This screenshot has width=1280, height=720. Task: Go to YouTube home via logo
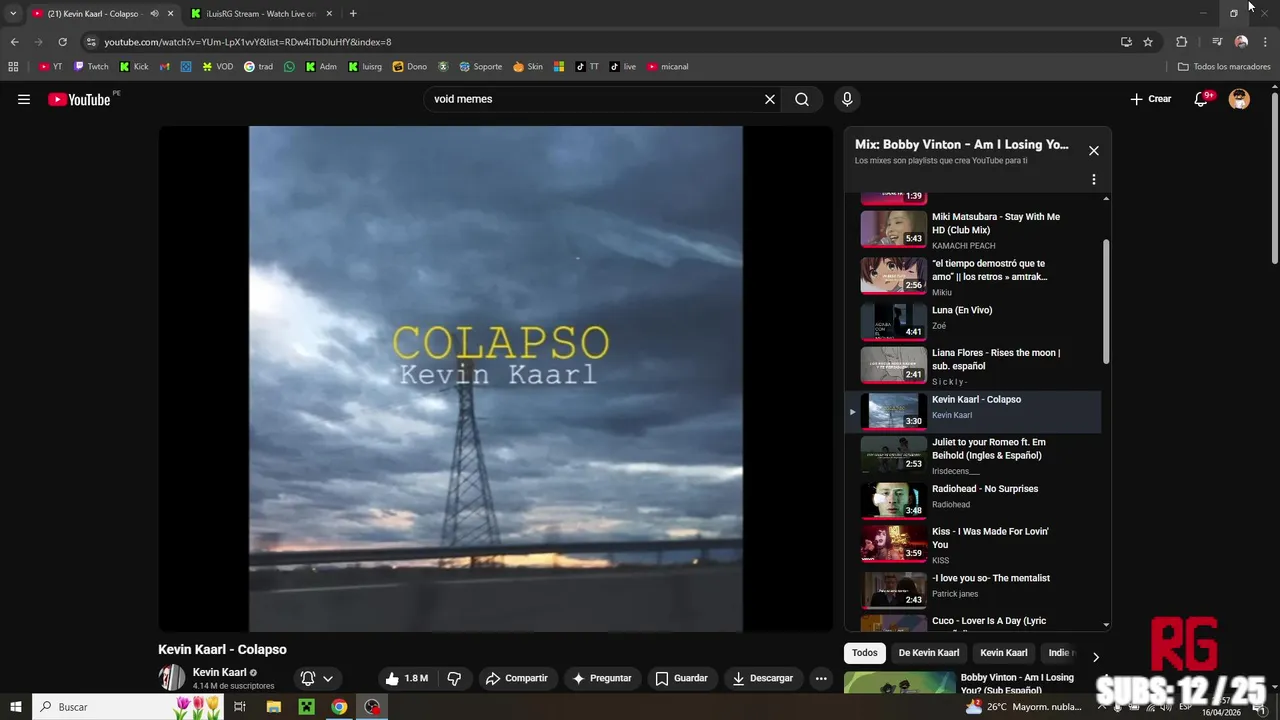click(x=79, y=99)
